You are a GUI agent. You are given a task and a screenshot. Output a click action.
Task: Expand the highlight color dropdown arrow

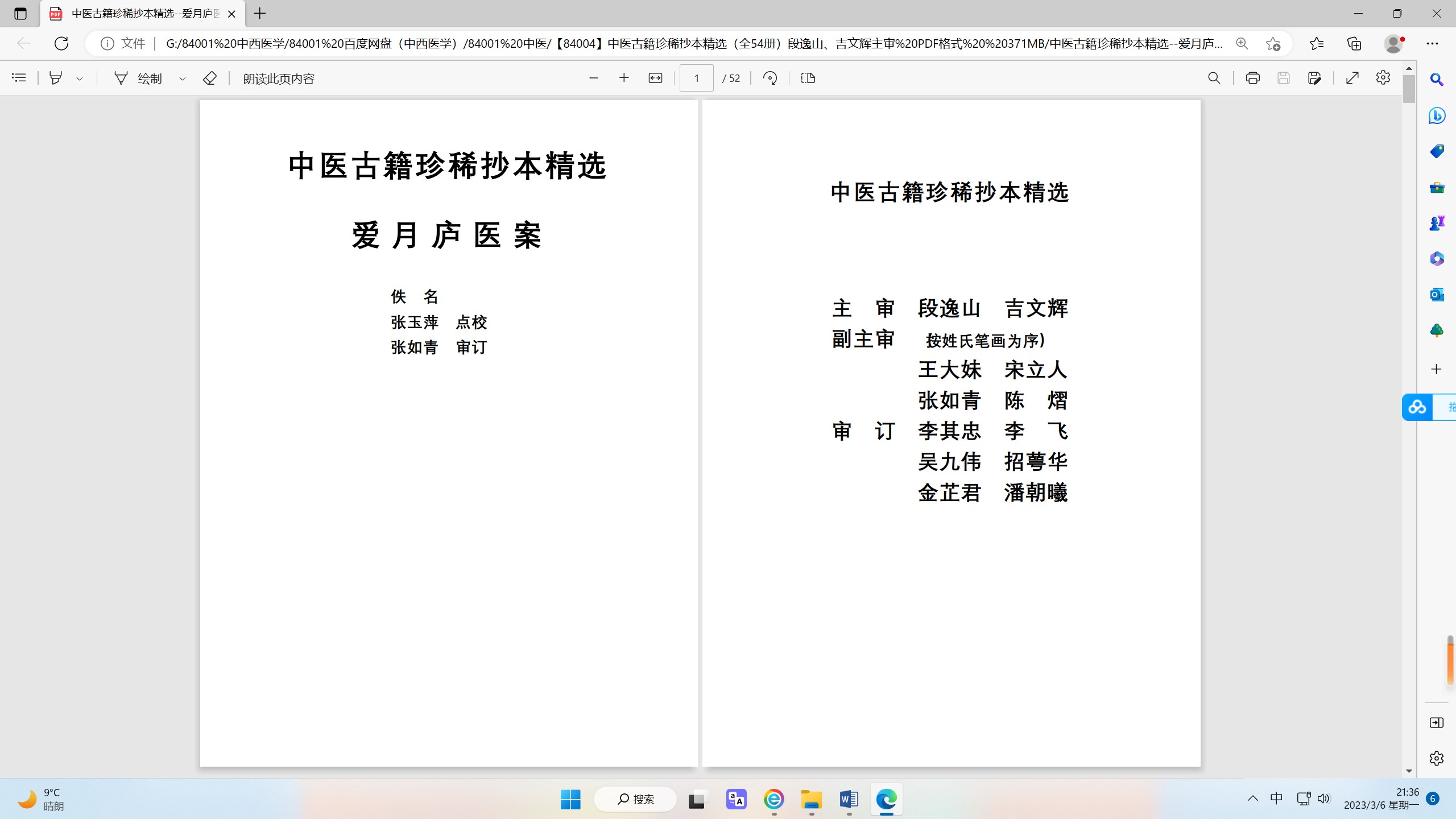pyautogui.click(x=80, y=78)
